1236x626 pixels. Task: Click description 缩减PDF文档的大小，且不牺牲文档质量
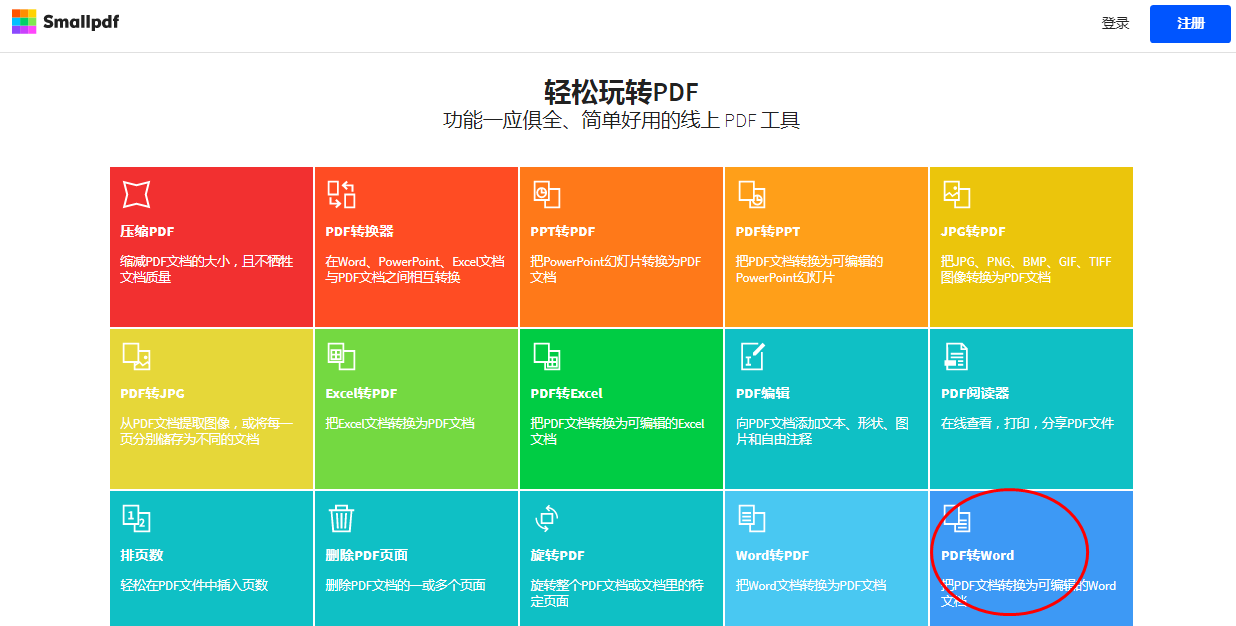coord(207,270)
